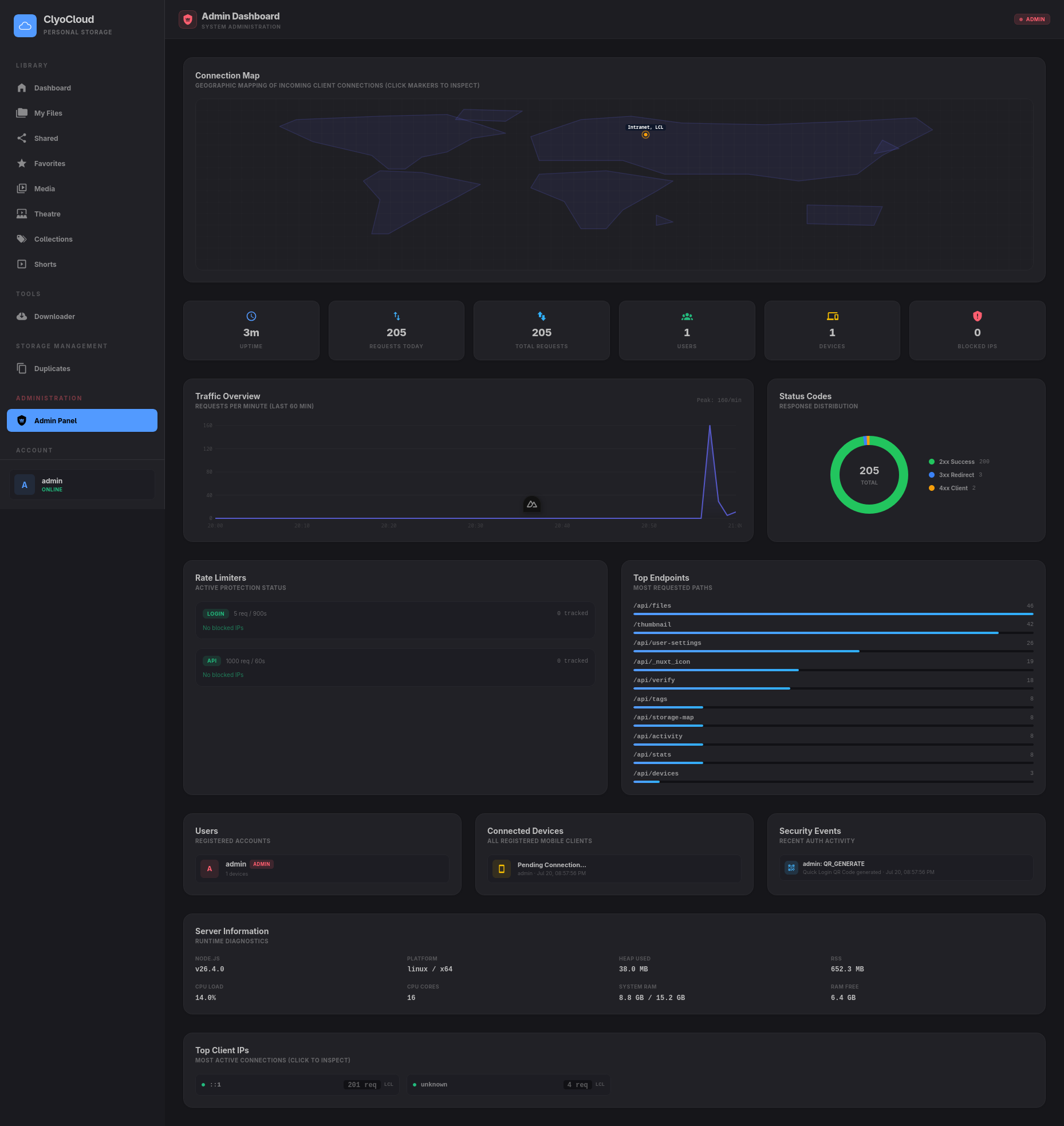
Task: Select the active Admin Panel item
Action: point(82,420)
